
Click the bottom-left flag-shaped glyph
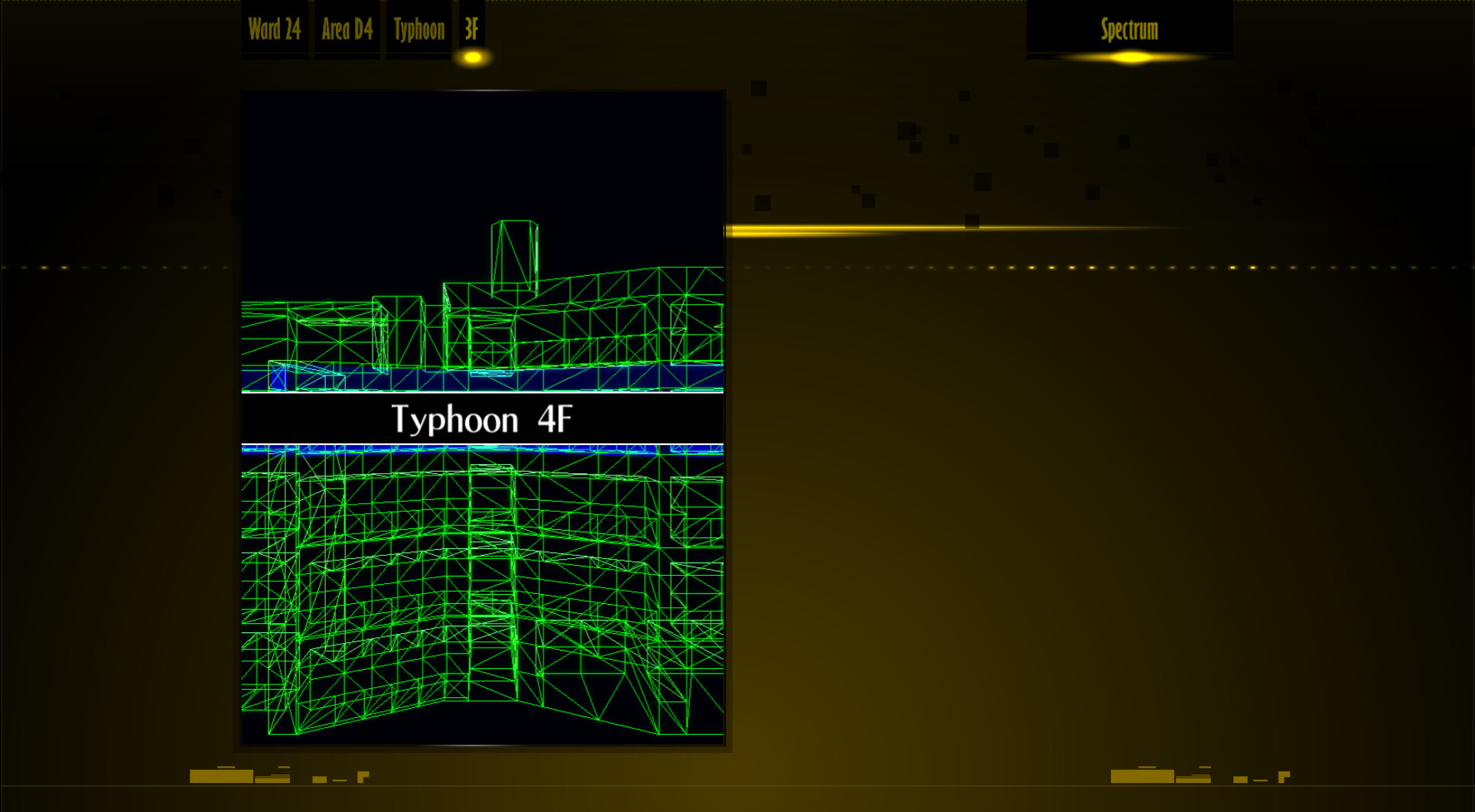pyautogui.click(x=363, y=777)
